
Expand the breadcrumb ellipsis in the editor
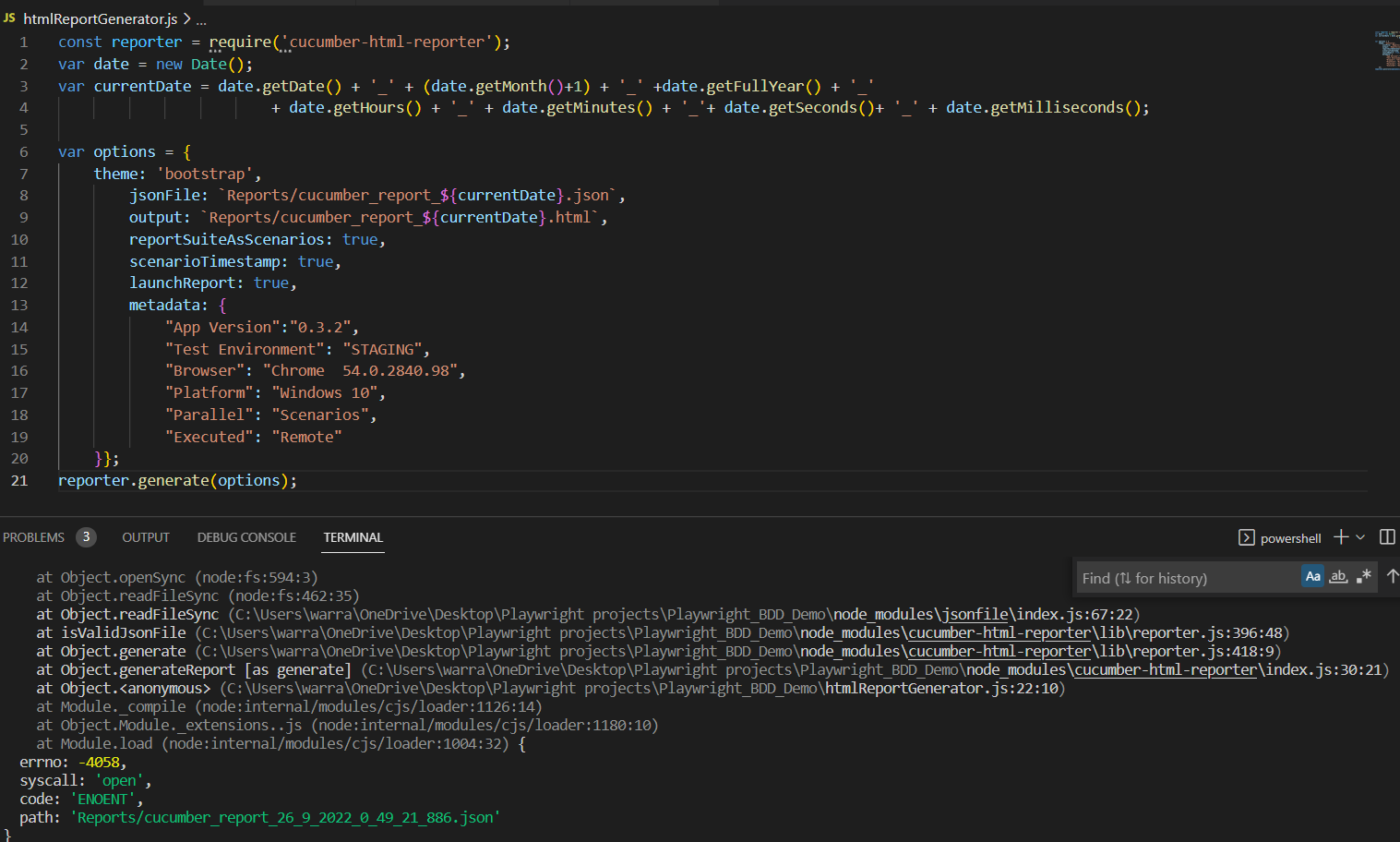199,18
